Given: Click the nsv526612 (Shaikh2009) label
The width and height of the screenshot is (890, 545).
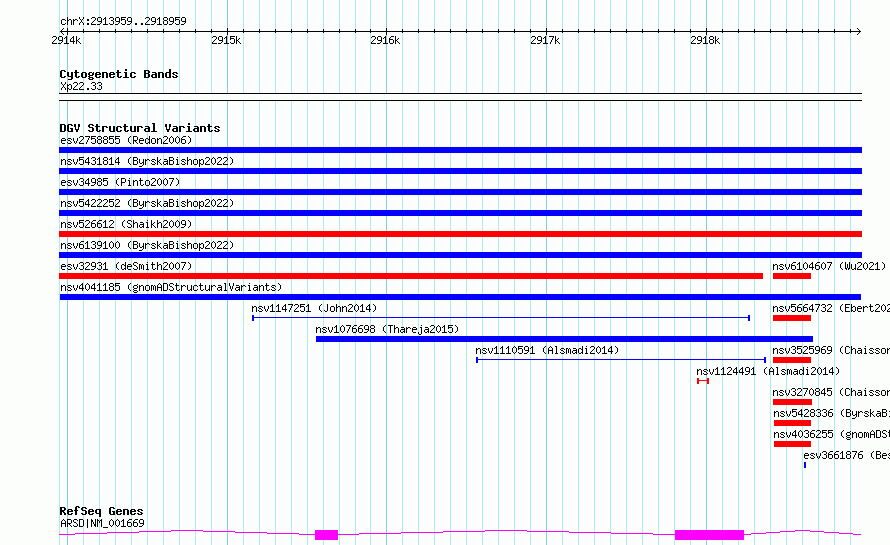Looking at the screenshot, I should click(126, 224).
